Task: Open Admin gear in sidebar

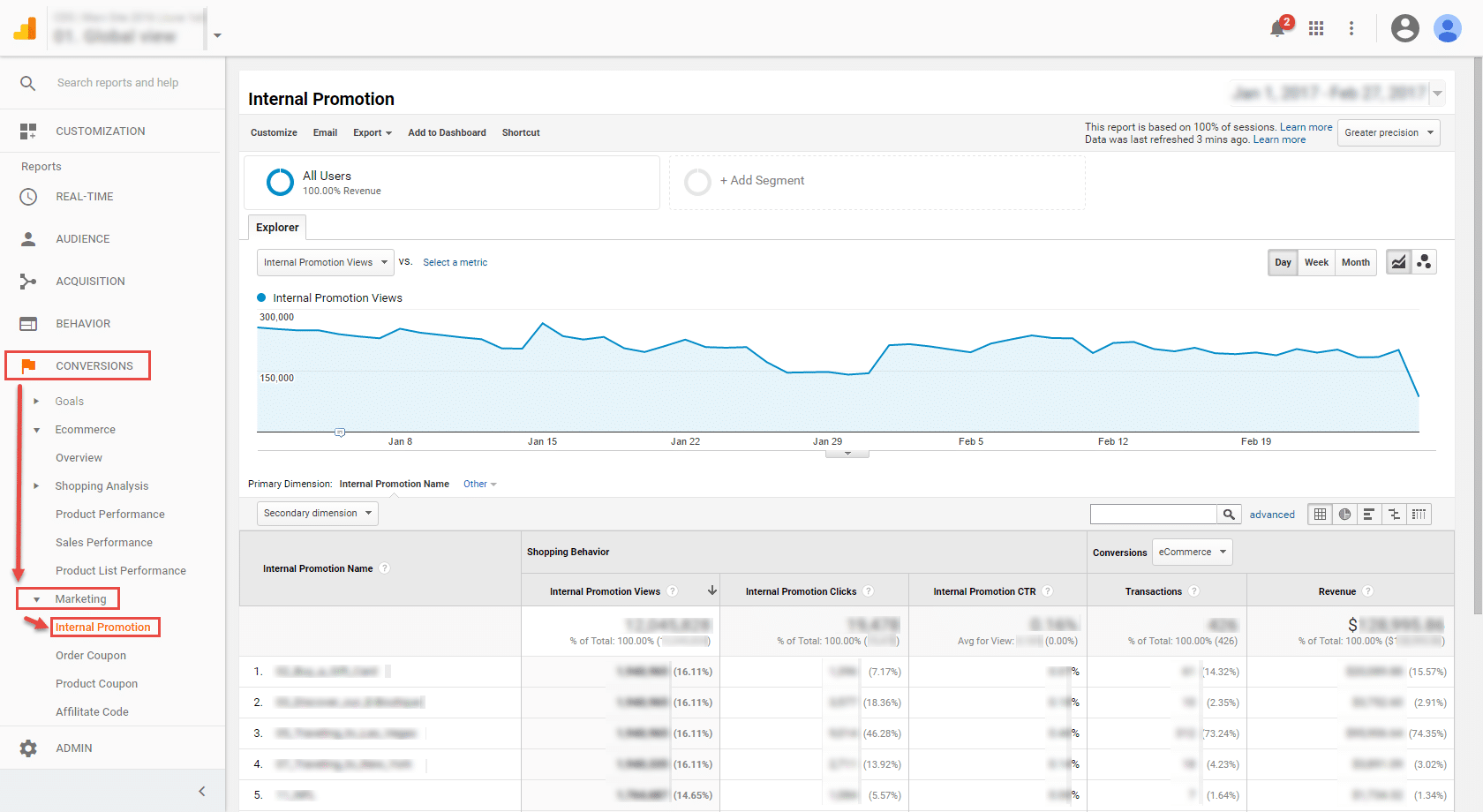Action: pyautogui.click(x=28, y=748)
